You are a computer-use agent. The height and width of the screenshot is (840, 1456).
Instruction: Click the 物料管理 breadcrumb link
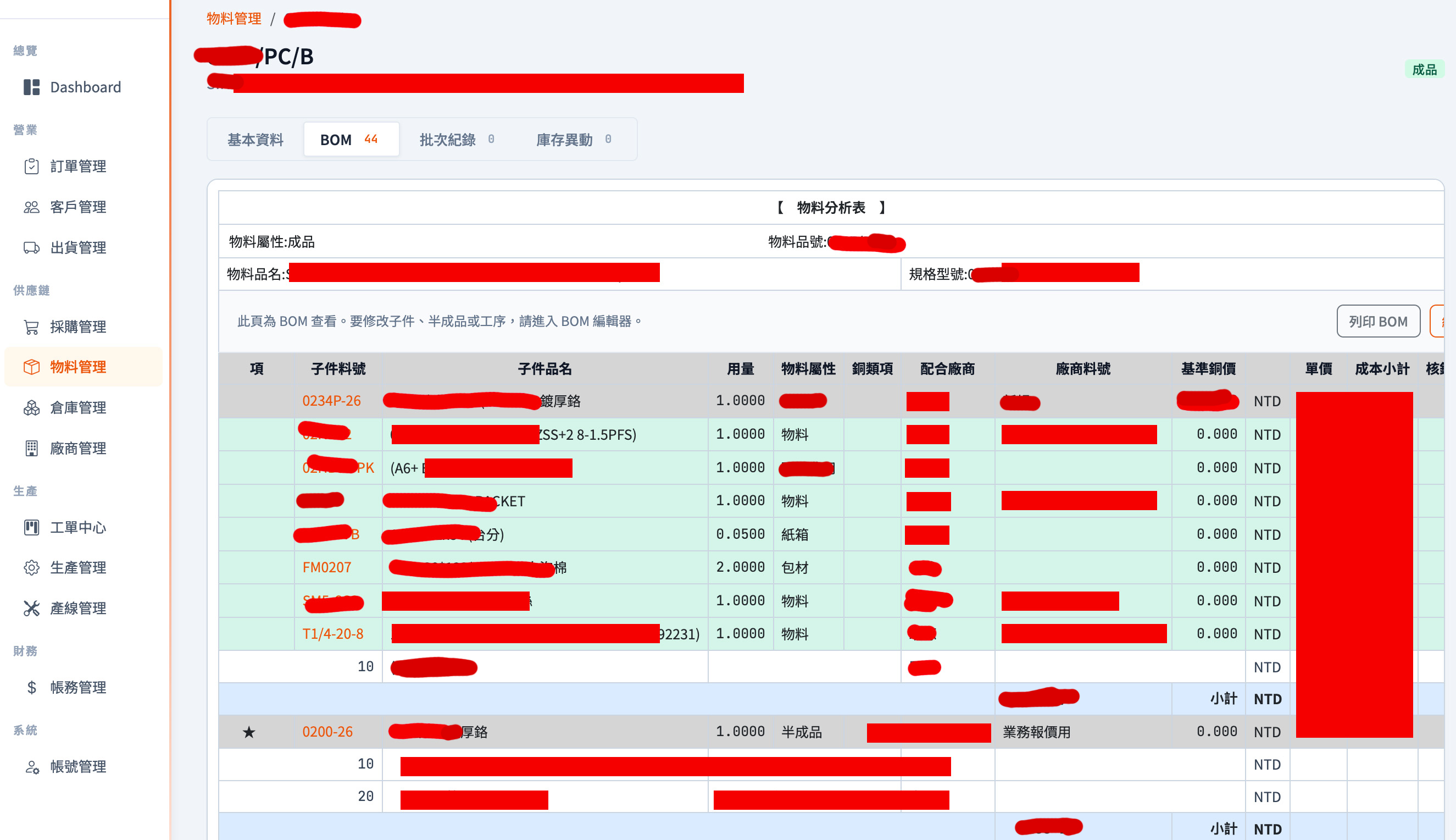[234, 19]
